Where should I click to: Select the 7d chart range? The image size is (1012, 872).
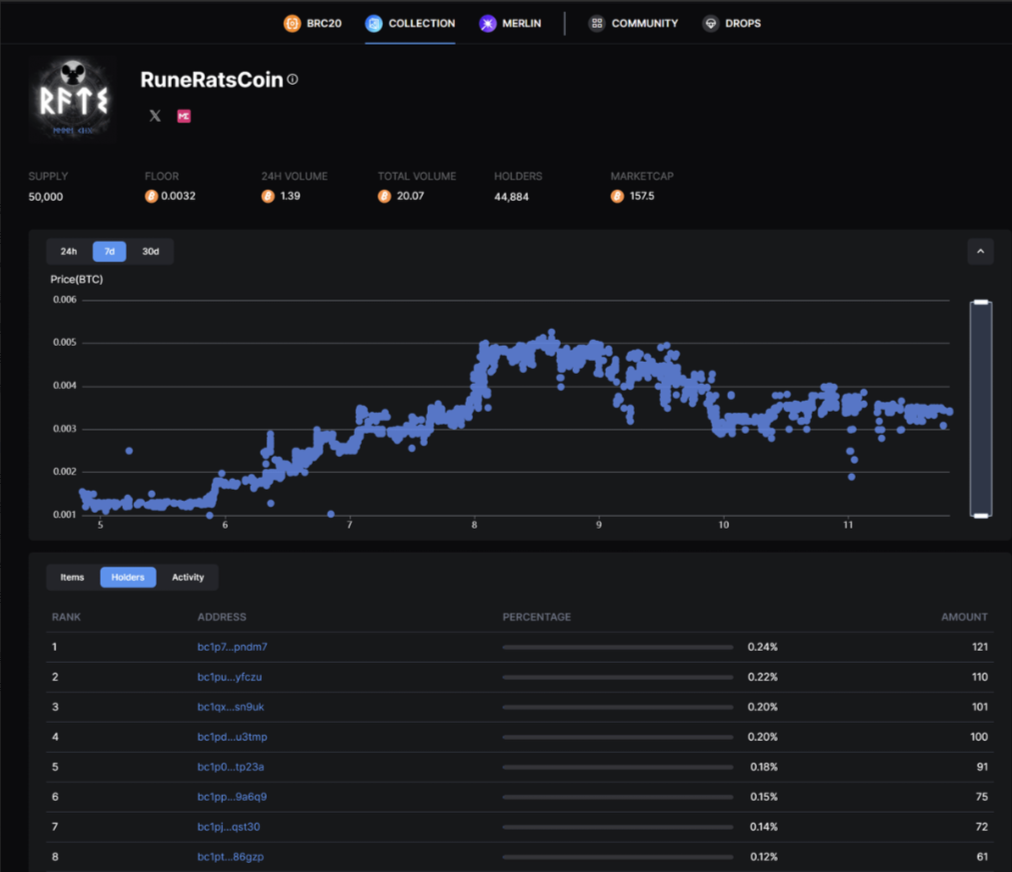pos(109,251)
